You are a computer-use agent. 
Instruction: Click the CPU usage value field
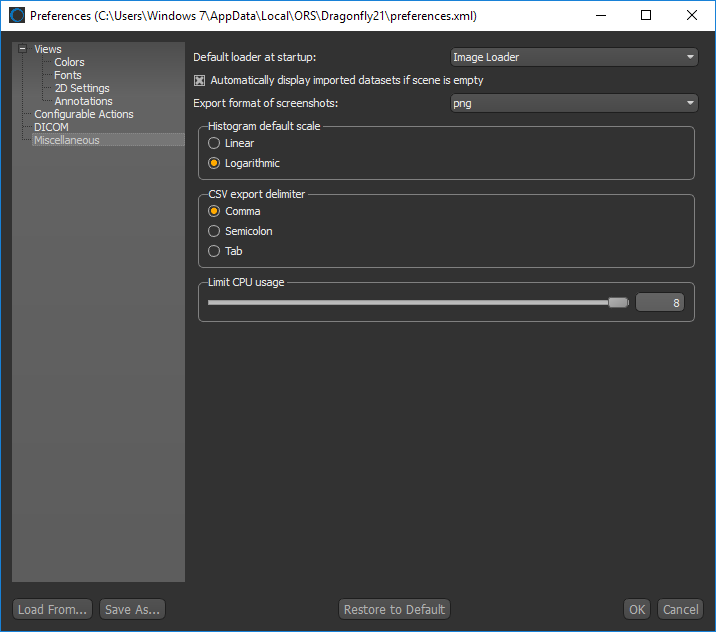pos(660,302)
